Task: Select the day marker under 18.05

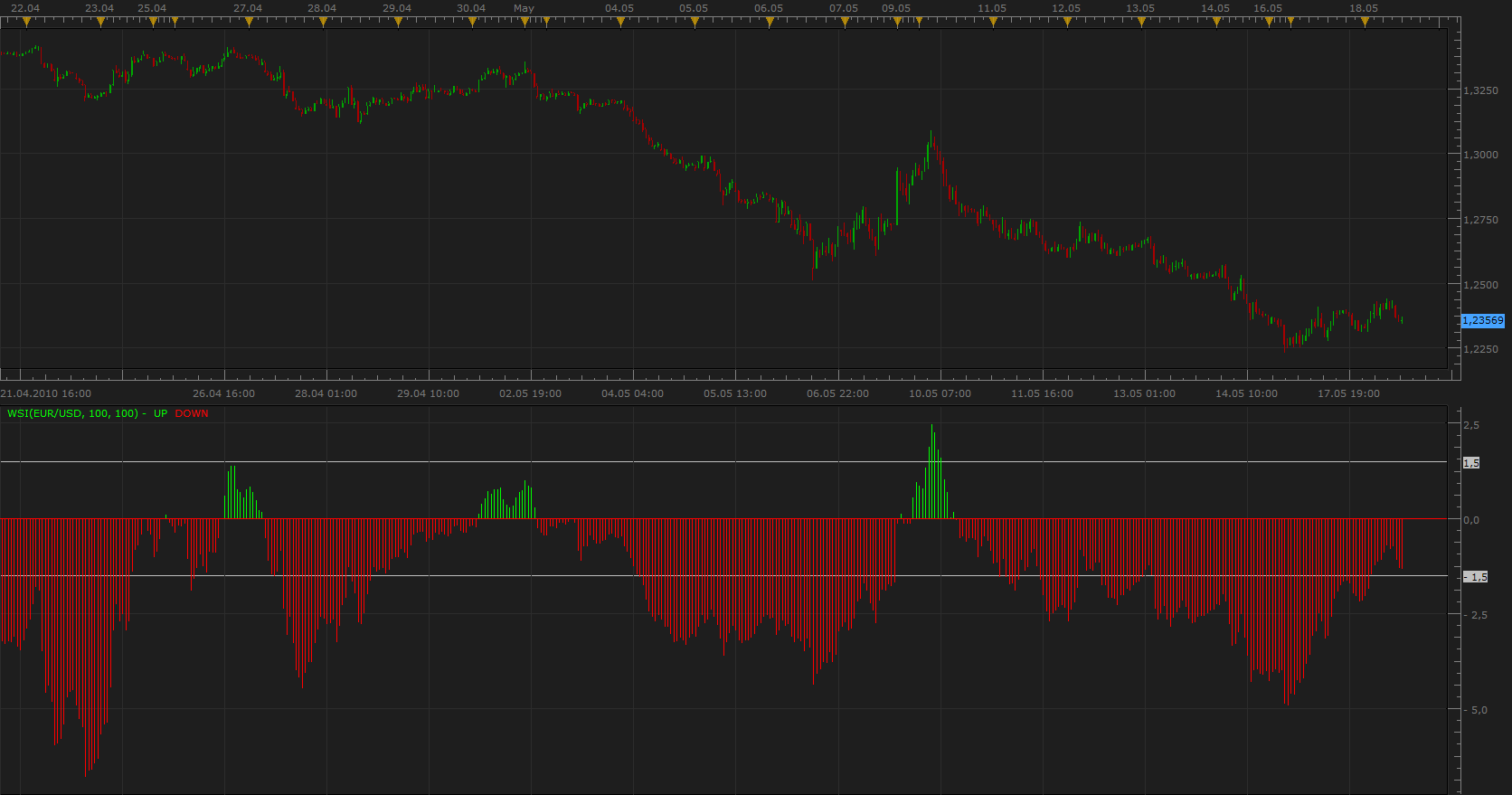Action: tap(1366, 22)
